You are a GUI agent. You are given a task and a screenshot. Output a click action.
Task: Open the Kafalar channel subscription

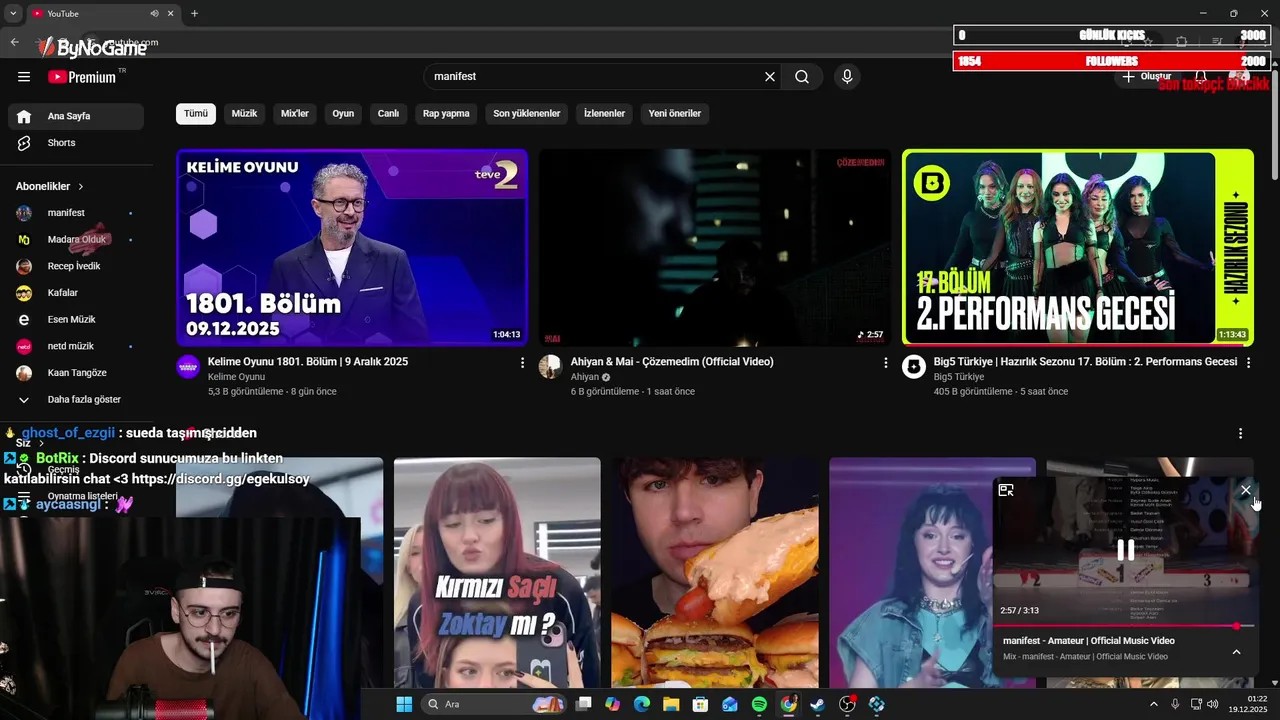coord(76,293)
